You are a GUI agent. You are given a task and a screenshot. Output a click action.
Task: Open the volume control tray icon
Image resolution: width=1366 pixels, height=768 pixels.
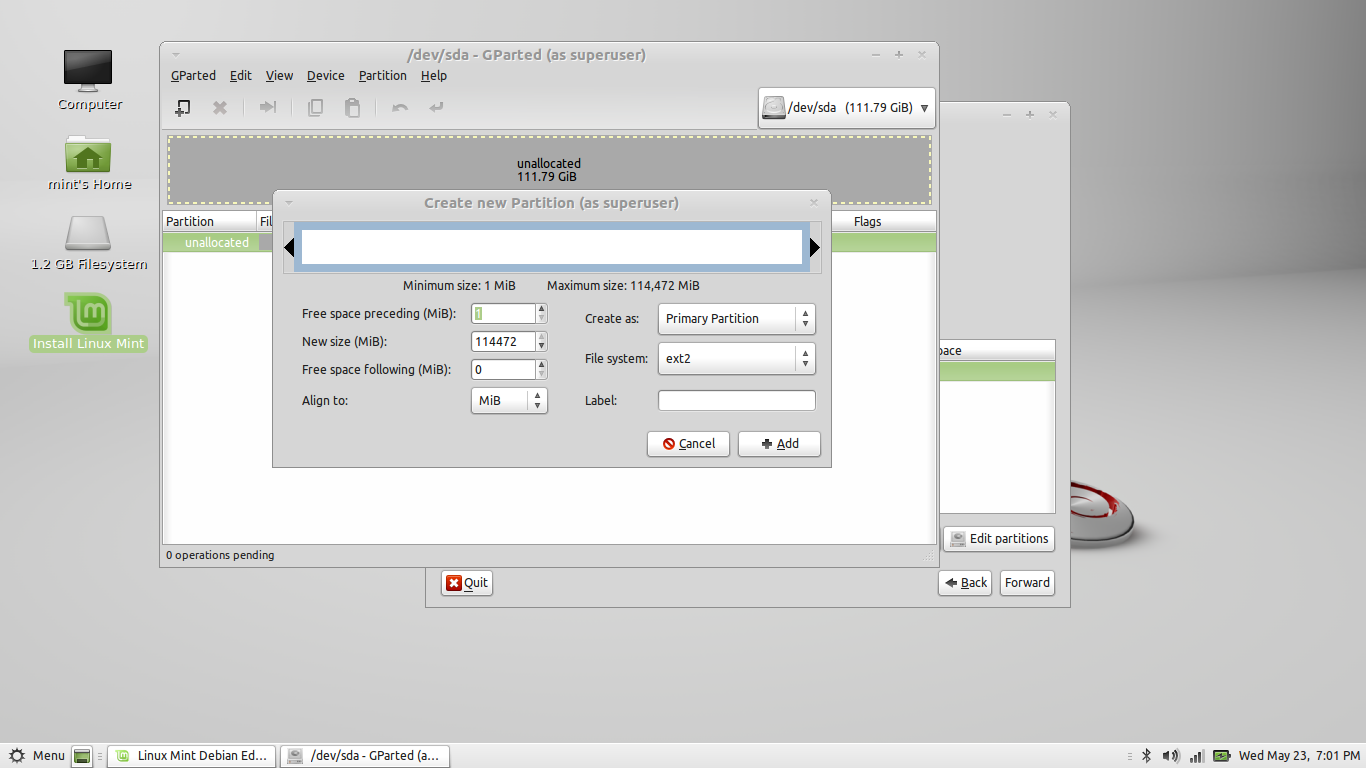[x=1171, y=756]
